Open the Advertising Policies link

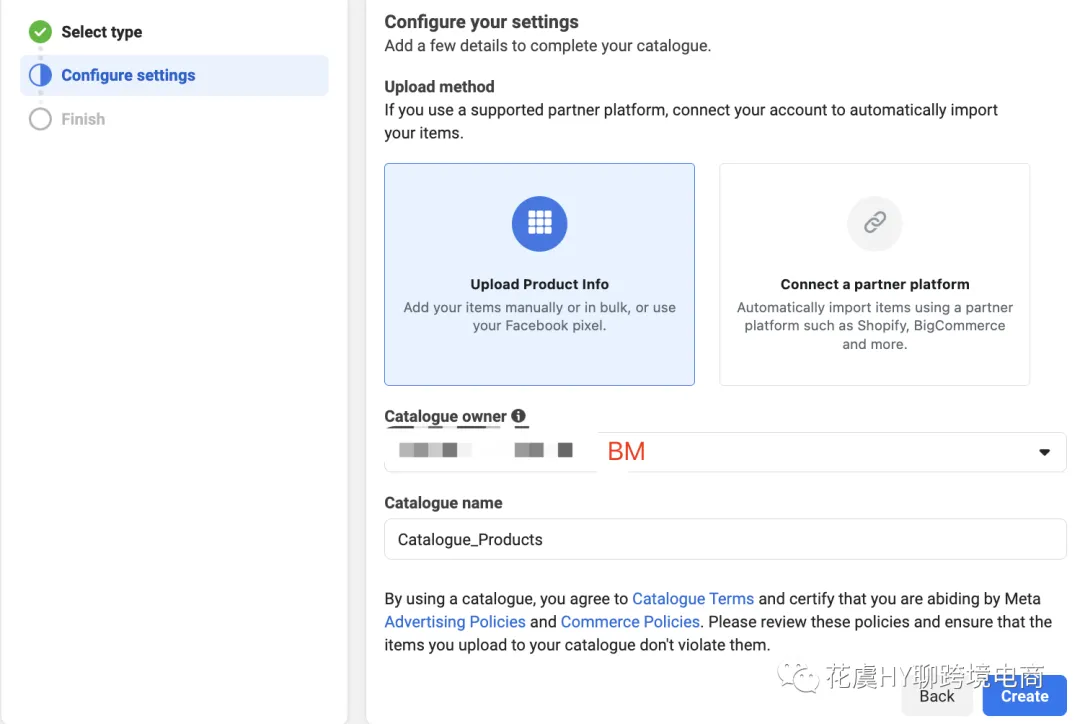pos(455,622)
